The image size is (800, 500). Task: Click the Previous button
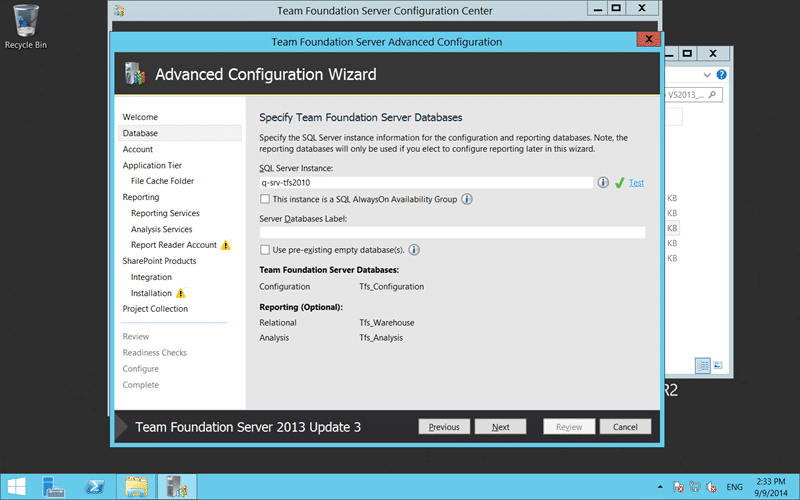pos(444,427)
